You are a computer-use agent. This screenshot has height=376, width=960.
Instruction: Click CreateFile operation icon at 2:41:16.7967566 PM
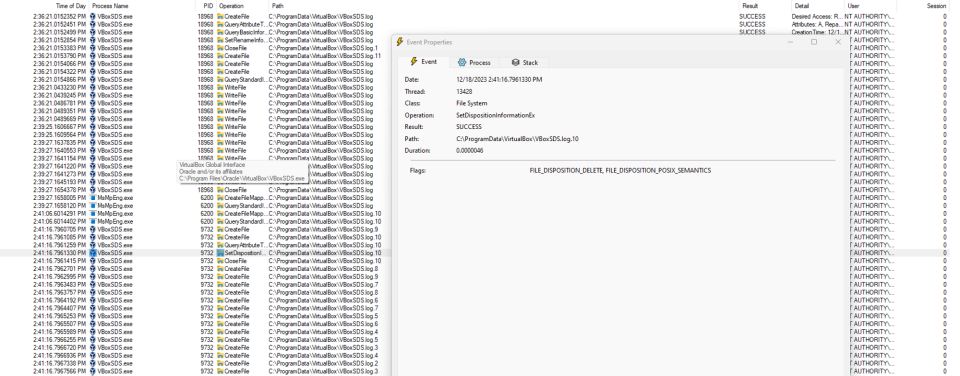(220, 371)
